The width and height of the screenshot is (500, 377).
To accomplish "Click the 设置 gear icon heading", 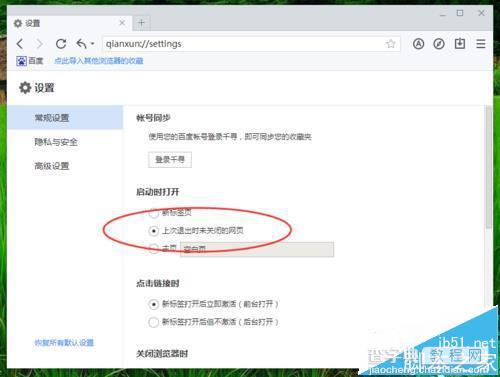I will [x=37, y=88].
